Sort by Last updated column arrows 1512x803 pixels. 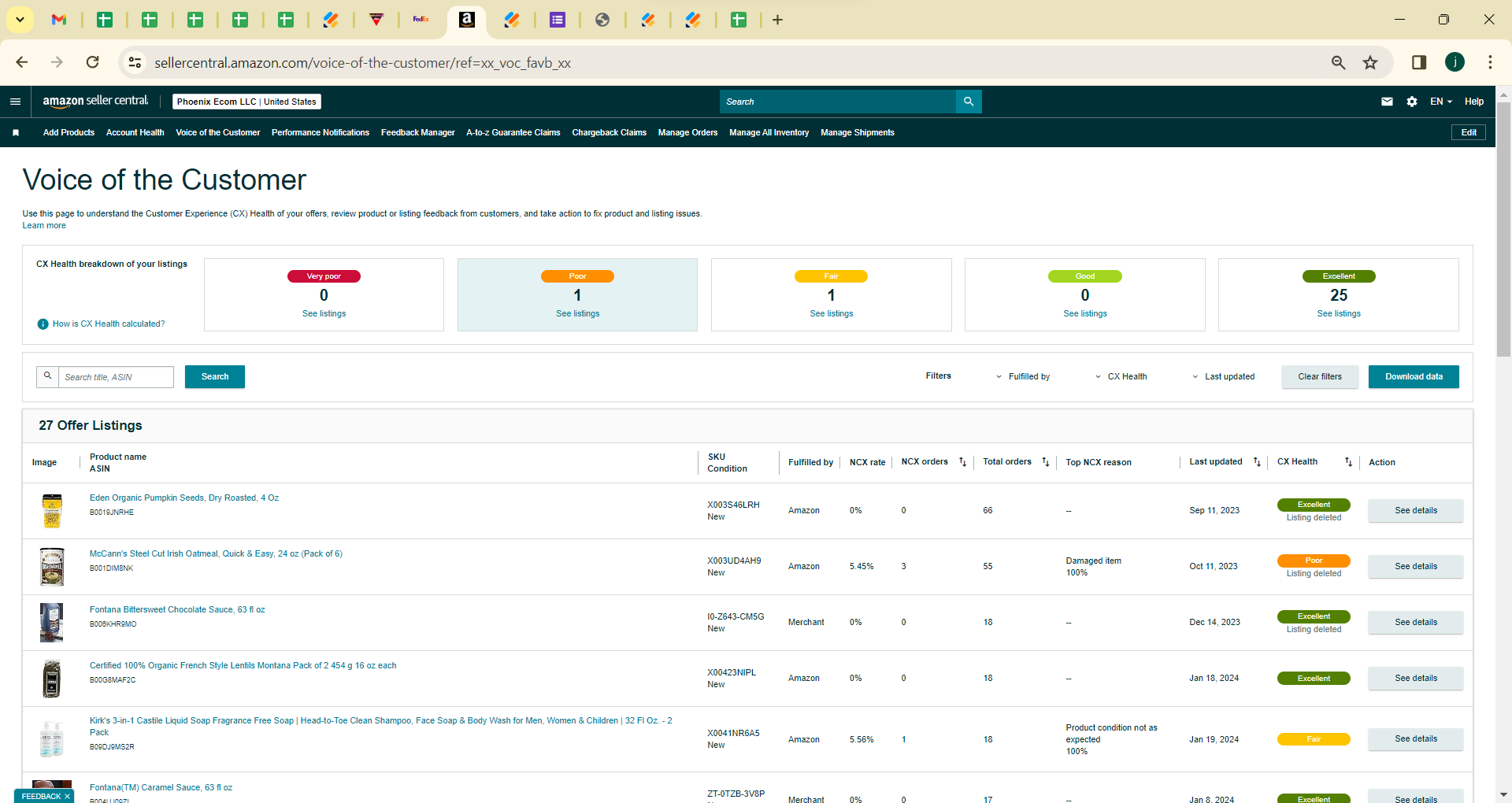click(x=1257, y=462)
